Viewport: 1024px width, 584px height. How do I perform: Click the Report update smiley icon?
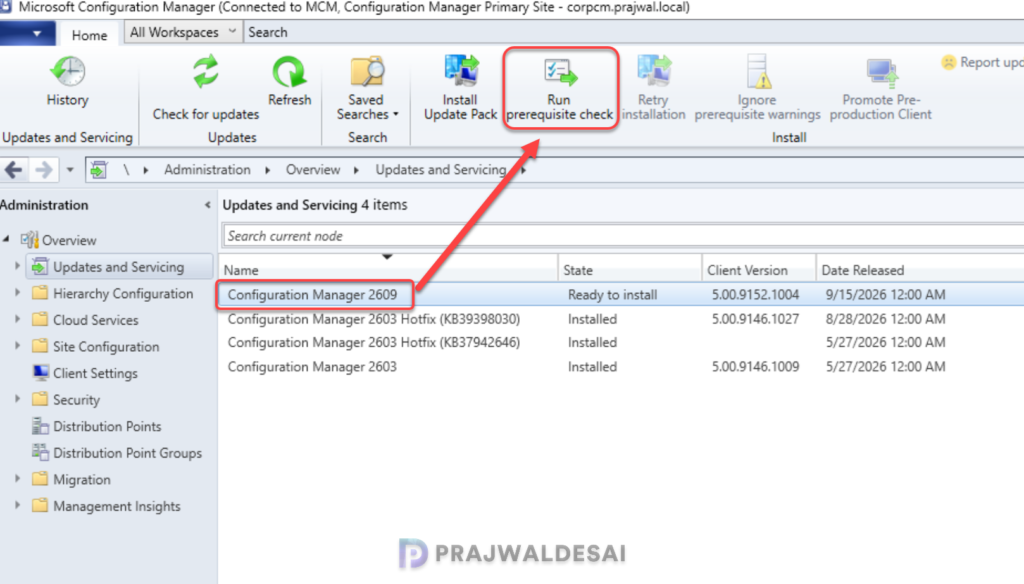pos(948,63)
